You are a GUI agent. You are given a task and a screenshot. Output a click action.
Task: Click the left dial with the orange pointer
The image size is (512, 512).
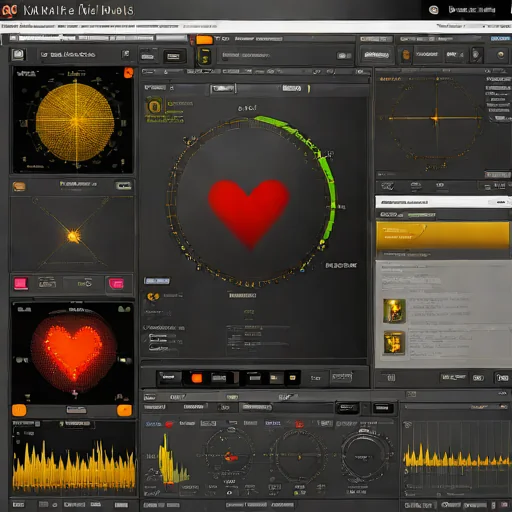(229, 455)
